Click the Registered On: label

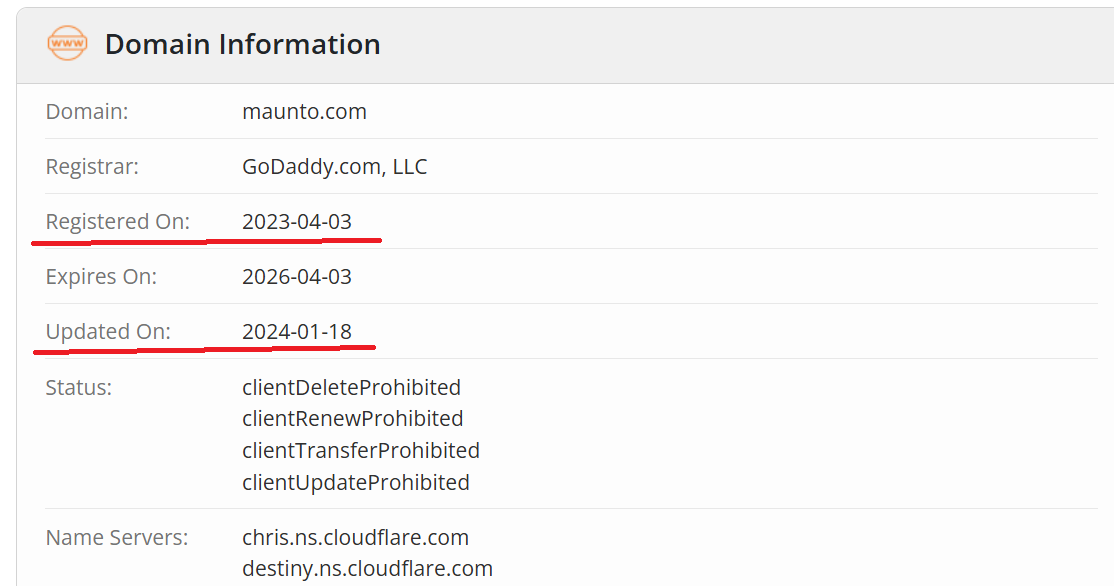[117, 222]
